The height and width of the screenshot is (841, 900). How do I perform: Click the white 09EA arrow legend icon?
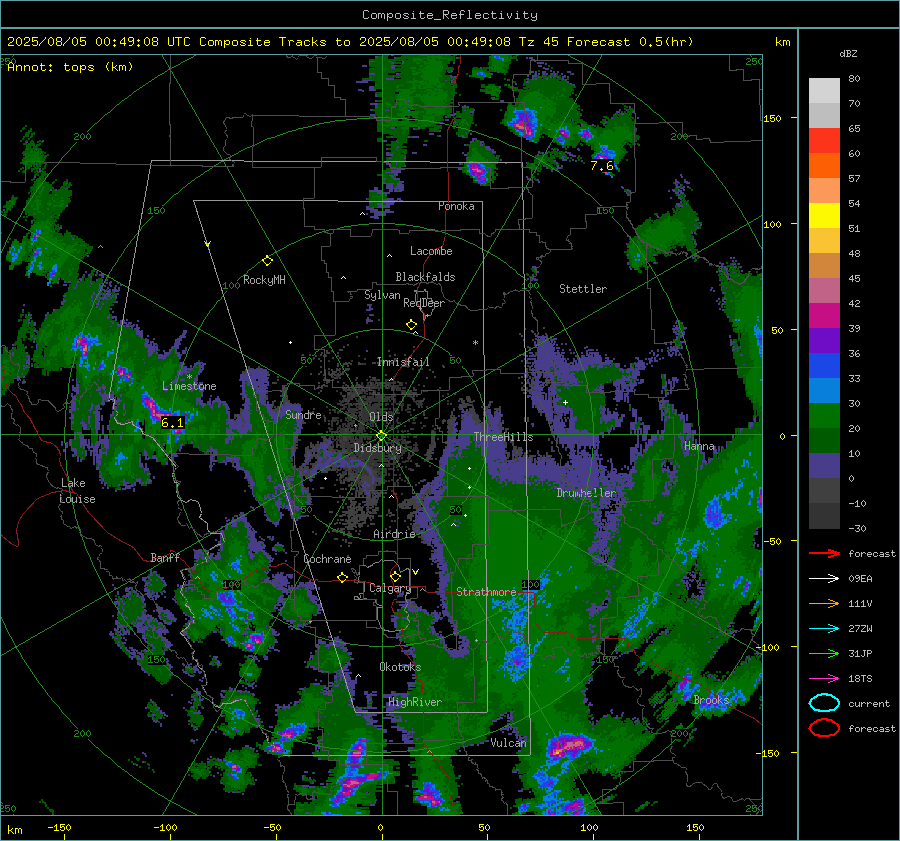pos(824,578)
